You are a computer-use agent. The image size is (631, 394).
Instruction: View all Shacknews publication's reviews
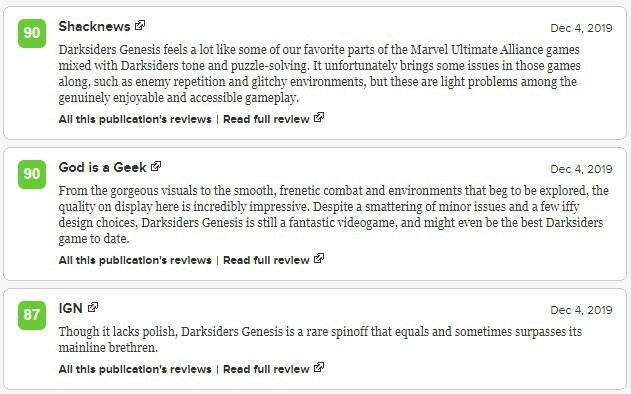[135, 119]
